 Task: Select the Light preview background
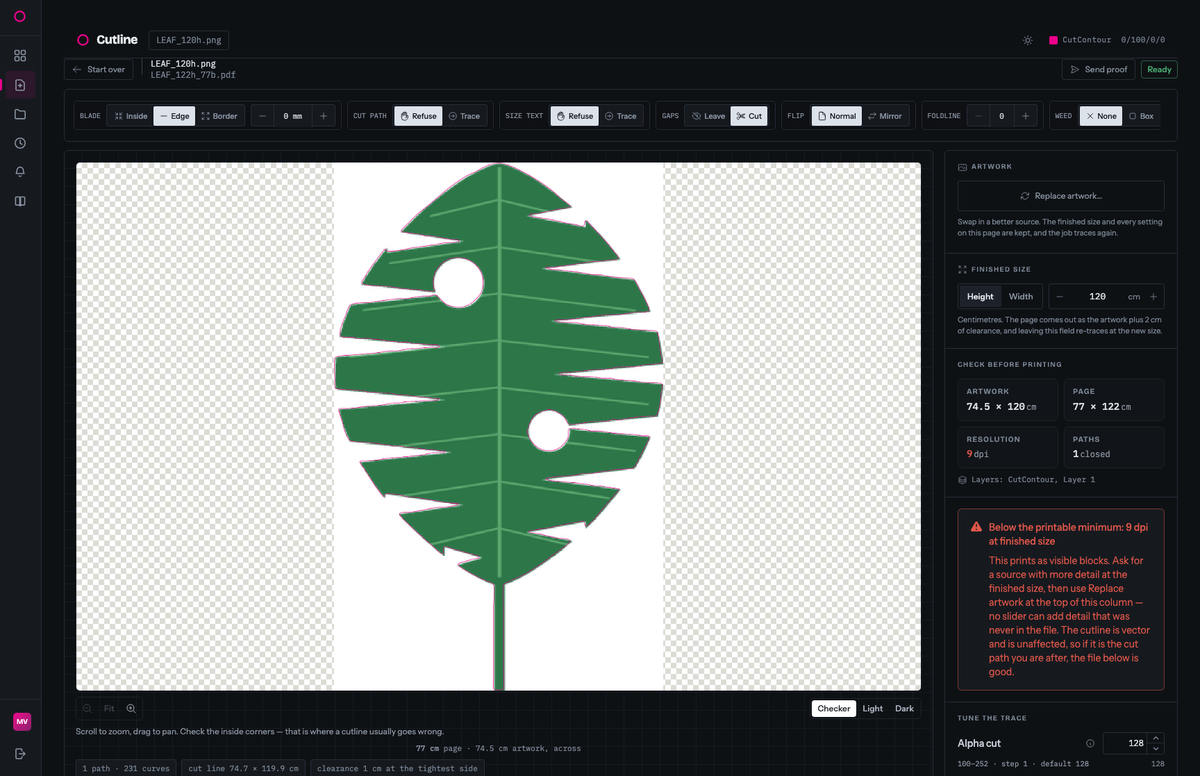(873, 708)
